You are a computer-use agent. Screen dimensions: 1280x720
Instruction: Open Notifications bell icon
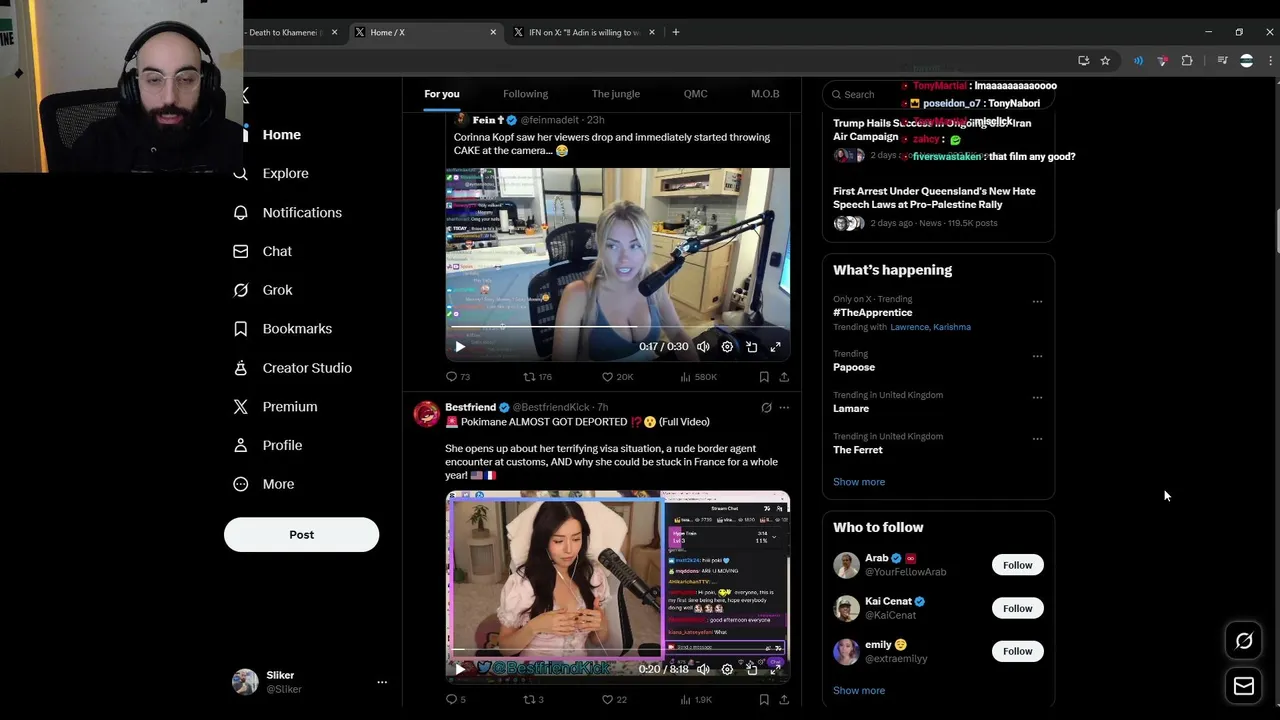tap(241, 212)
